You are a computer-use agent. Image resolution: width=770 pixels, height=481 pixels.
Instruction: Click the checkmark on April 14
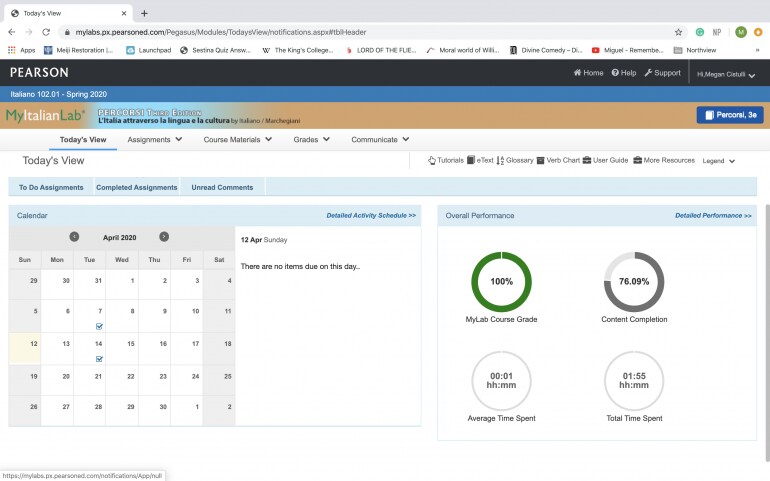tap(99, 359)
